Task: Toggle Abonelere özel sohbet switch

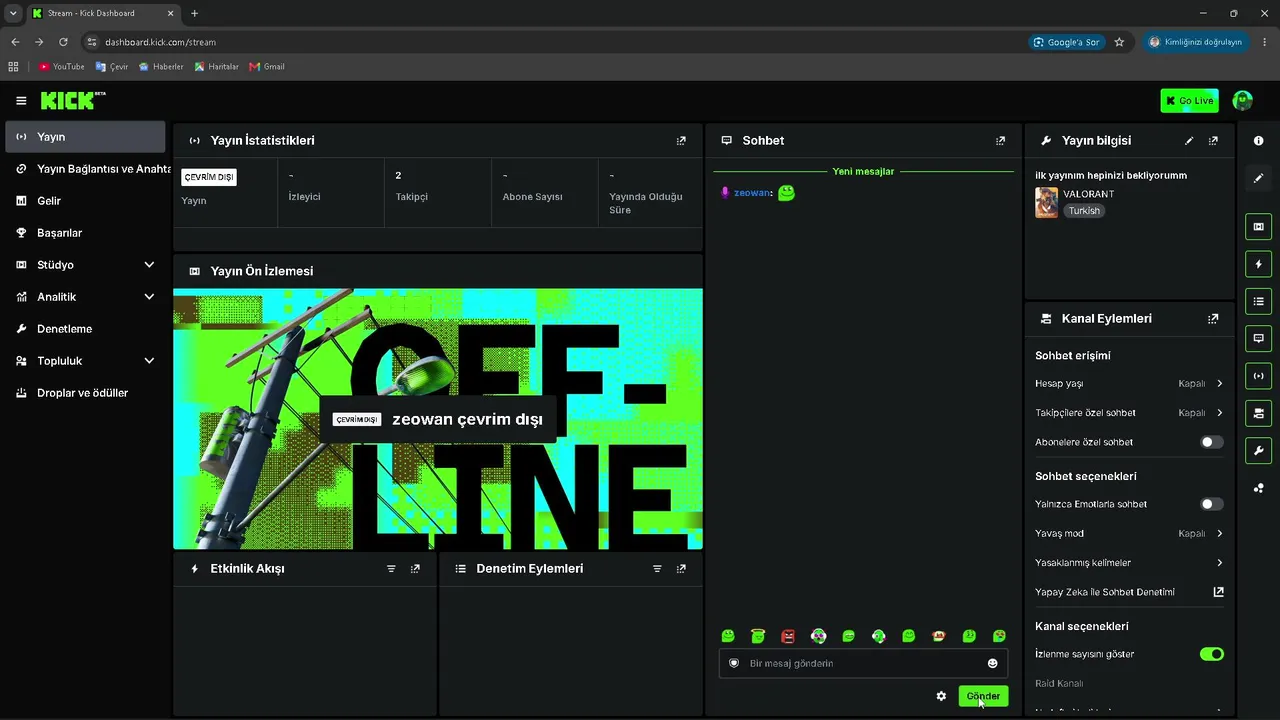Action: tap(1211, 442)
